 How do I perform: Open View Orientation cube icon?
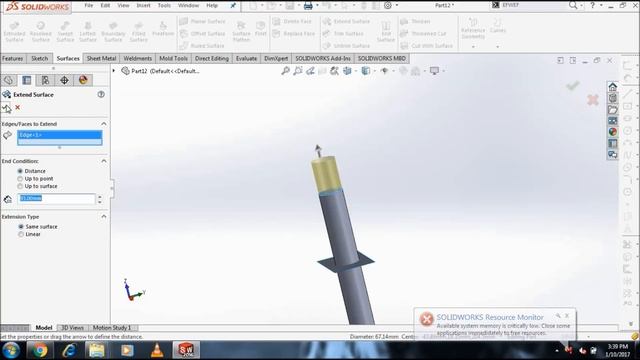(x=347, y=71)
